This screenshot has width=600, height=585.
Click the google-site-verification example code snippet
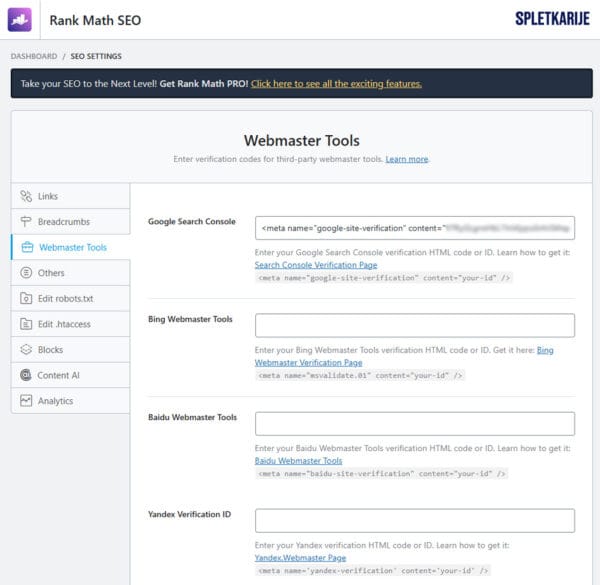tap(384, 278)
